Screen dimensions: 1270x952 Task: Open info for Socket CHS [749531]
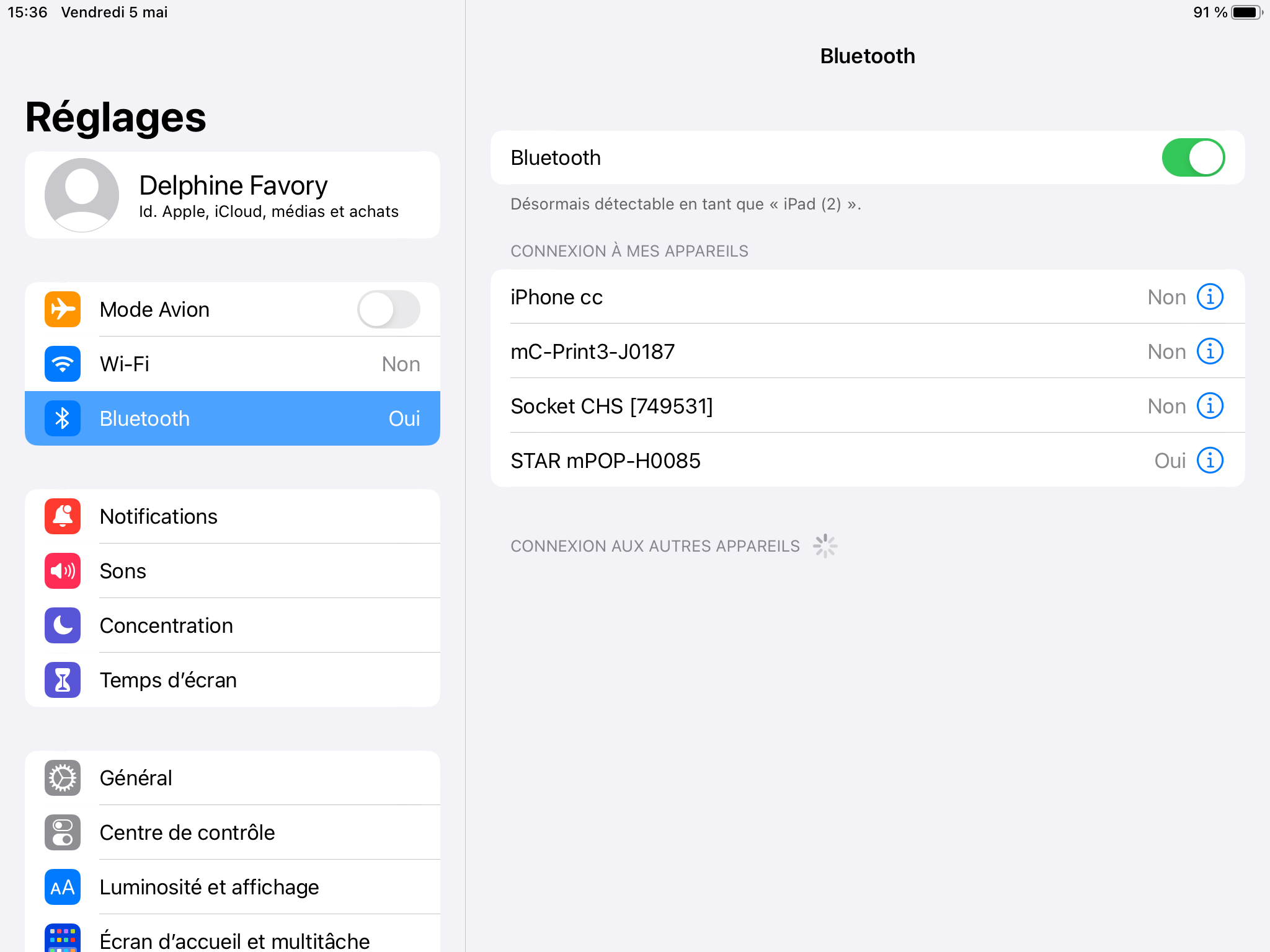coord(1210,406)
